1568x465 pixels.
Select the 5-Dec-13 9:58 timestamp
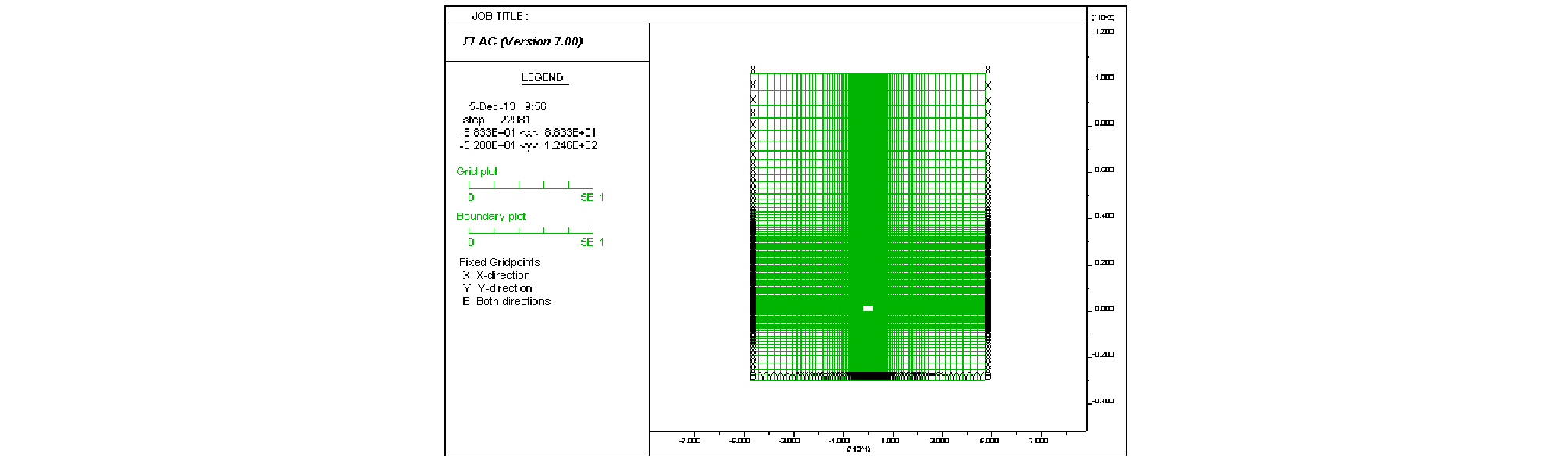pos(507,106)
